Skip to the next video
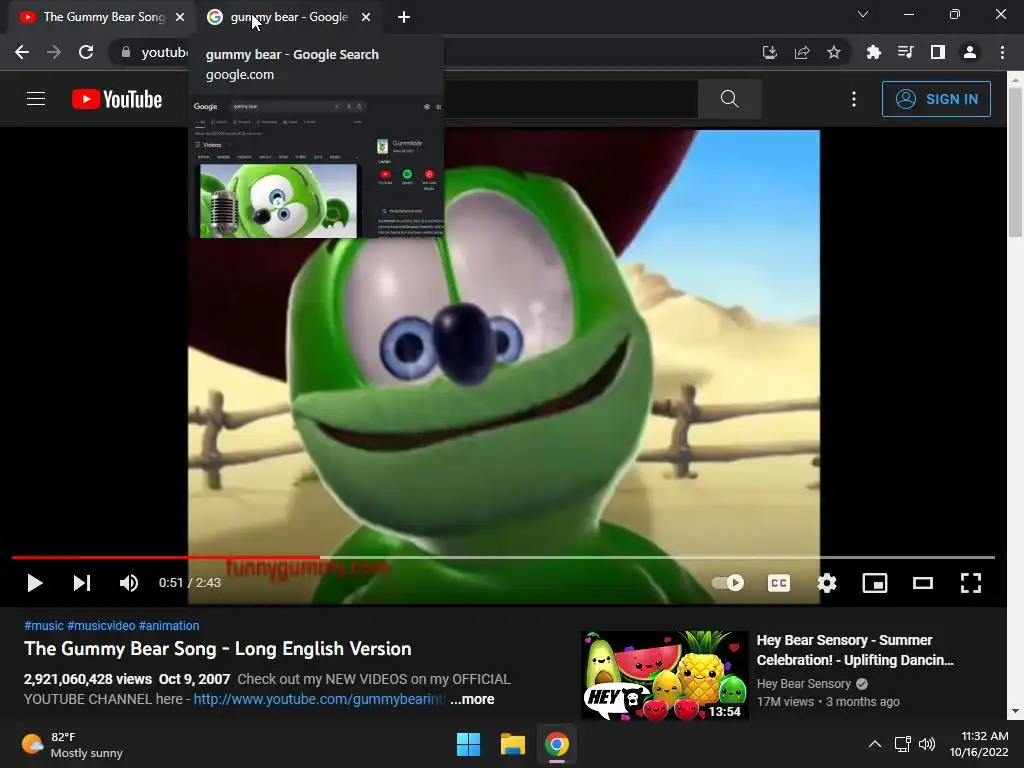Screen dimensions: 1024x768 click(x=82, y=583)
